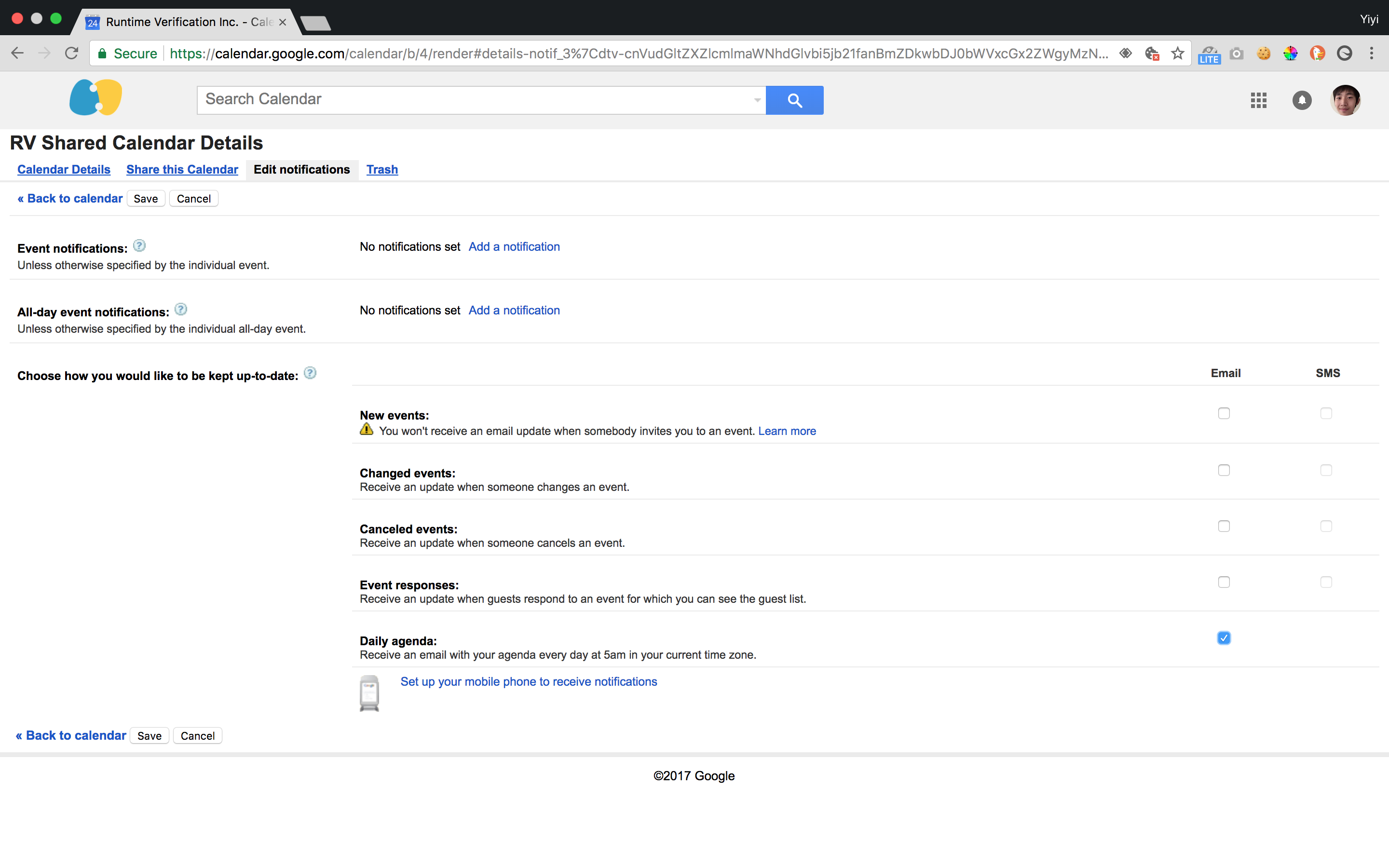Click the Google account profile picture
Screen dimensions: 1389x868
click(x=1345, y=100)
